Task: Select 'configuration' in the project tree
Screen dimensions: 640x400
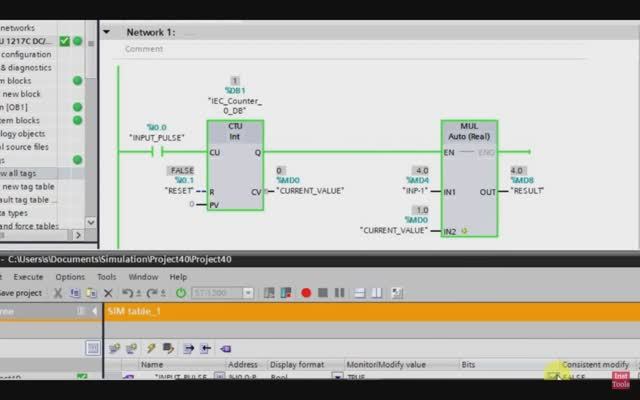Action: 26,54
